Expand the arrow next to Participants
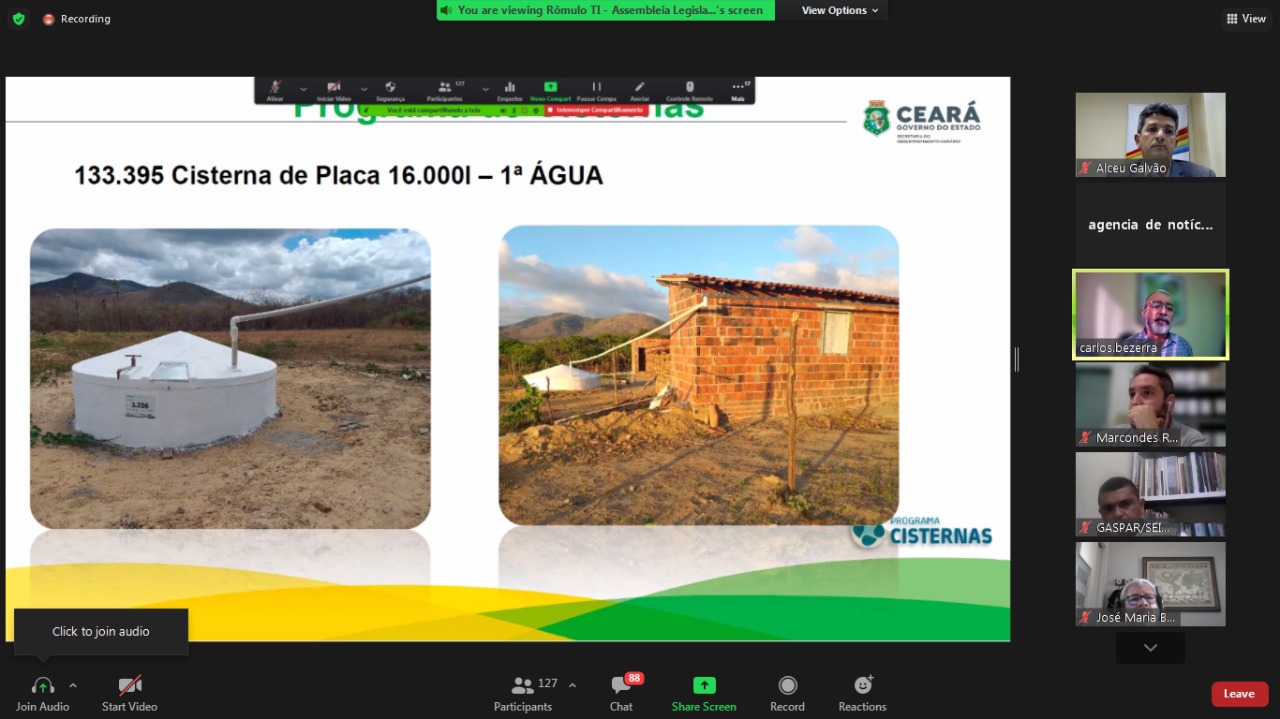The image size is (1280, 719). click(x=572, y=685)
